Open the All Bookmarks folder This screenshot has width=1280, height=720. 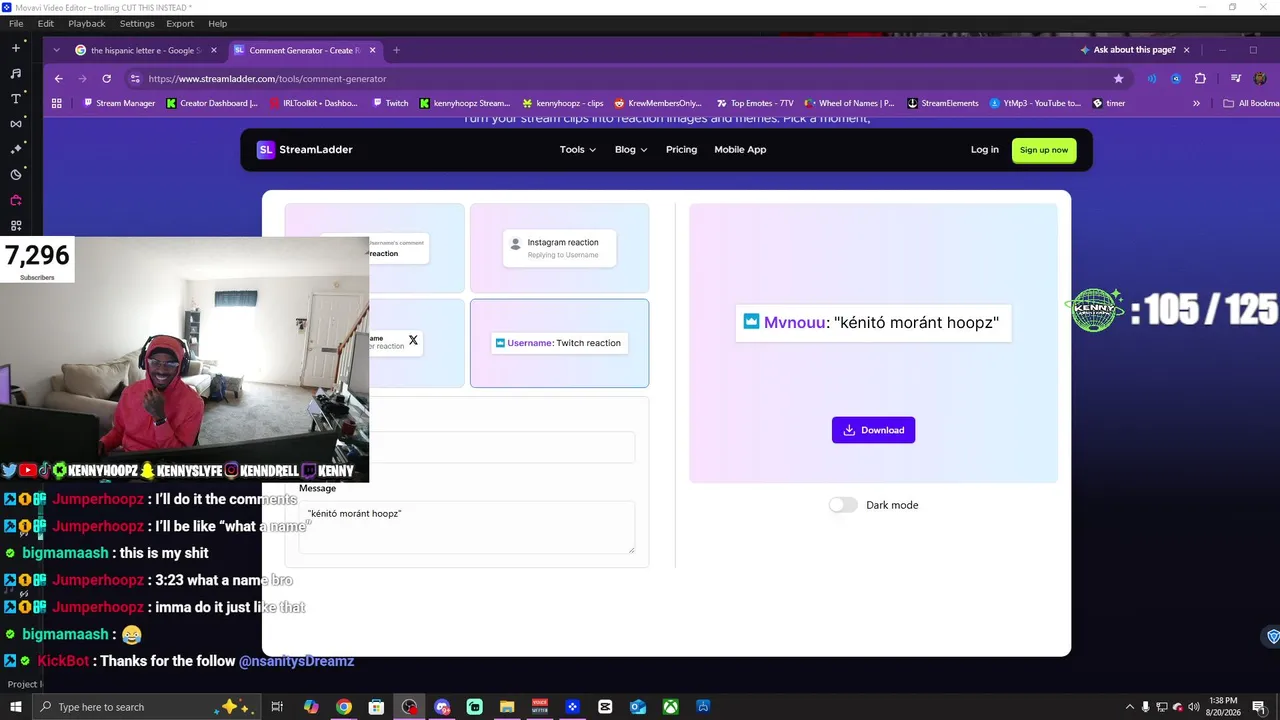(1251, 103)
